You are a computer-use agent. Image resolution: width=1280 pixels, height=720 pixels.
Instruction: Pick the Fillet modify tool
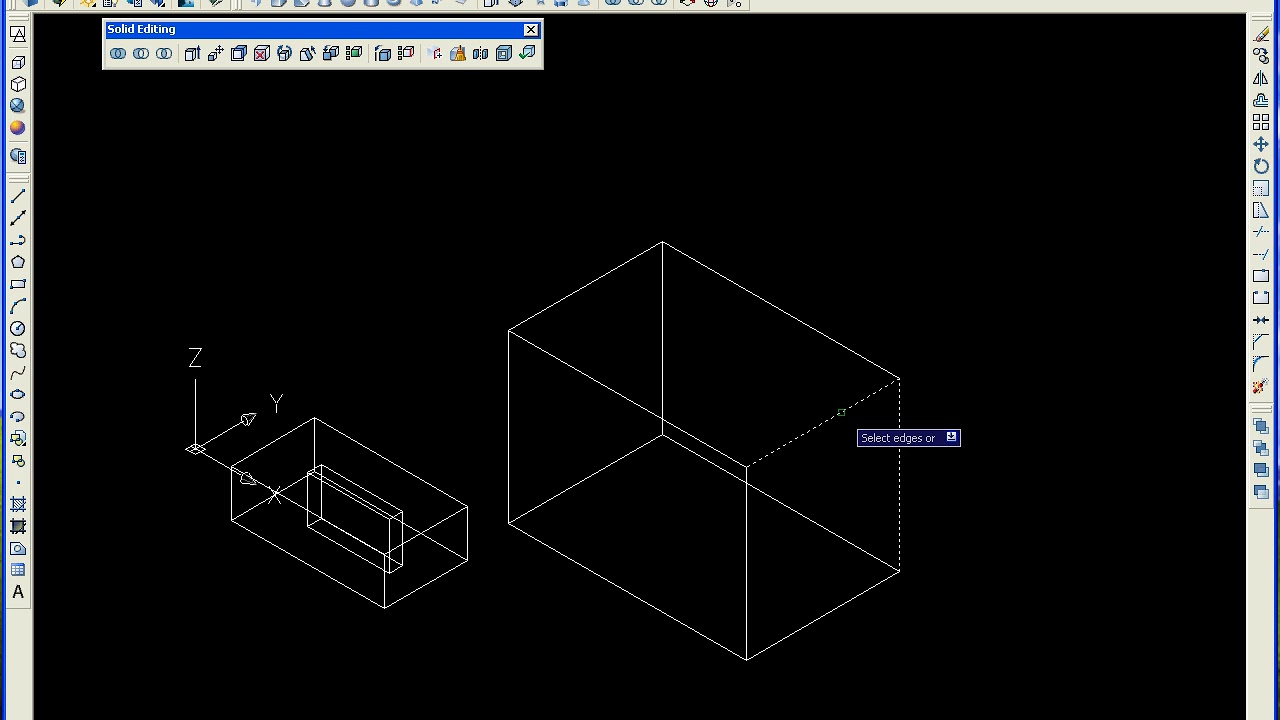1261,364
